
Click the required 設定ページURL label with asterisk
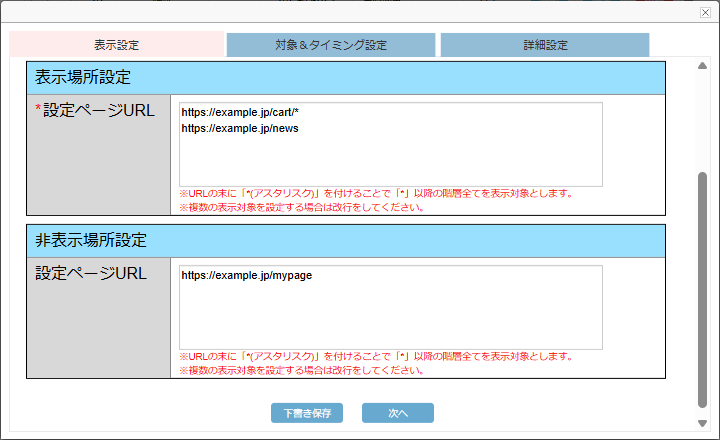click(95, 111)
